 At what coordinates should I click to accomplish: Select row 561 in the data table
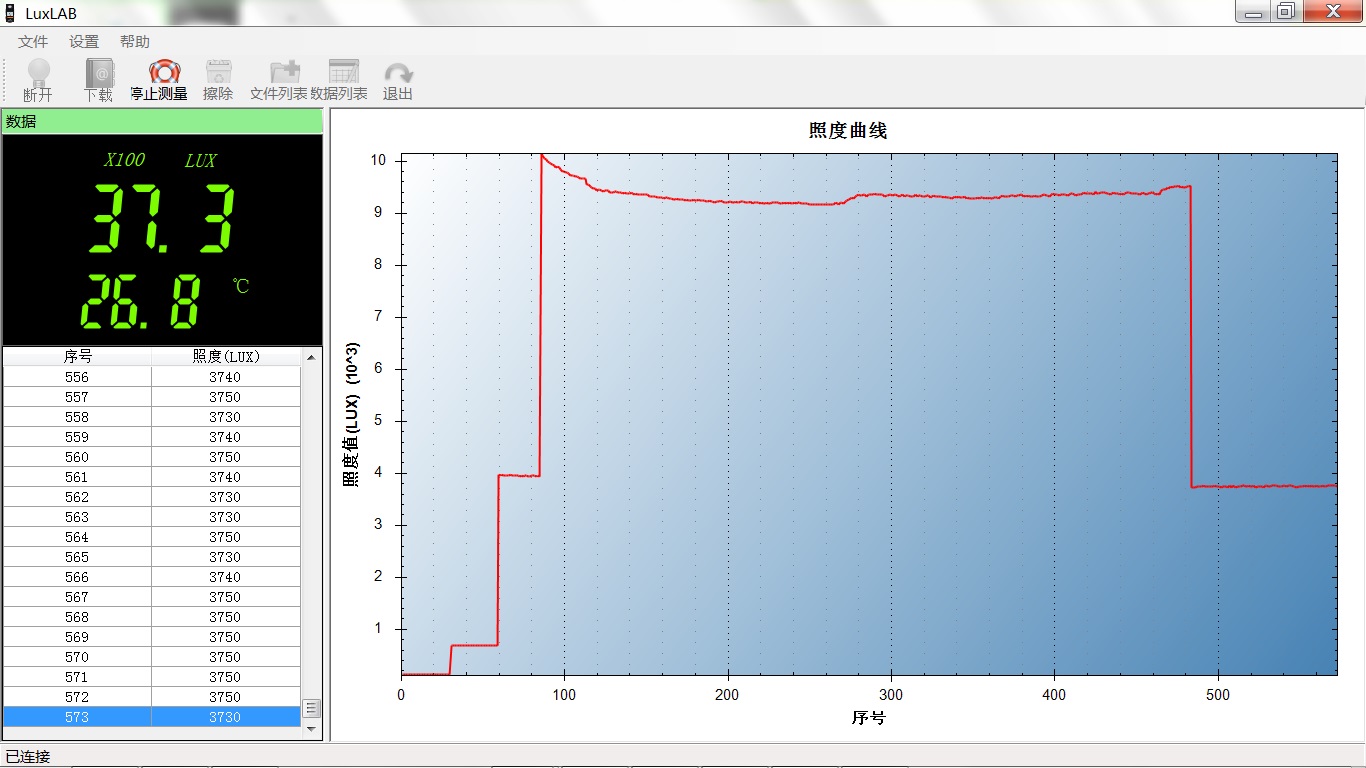point(152,477)
